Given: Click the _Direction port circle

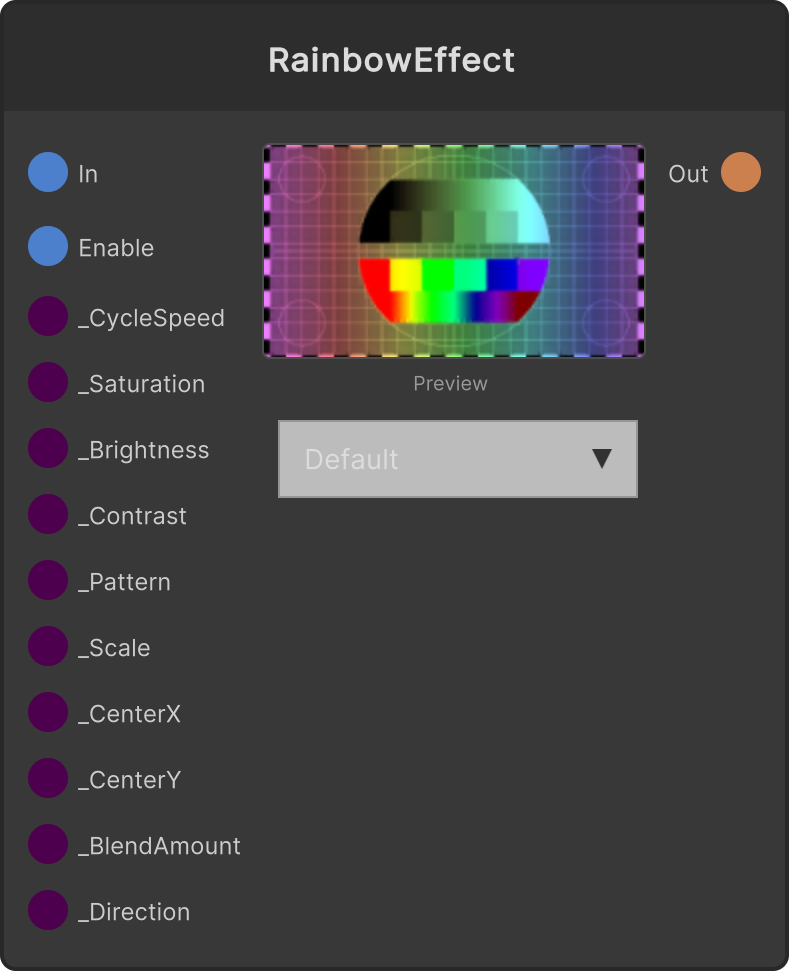Looking at the screenshot, I should 48,910.
